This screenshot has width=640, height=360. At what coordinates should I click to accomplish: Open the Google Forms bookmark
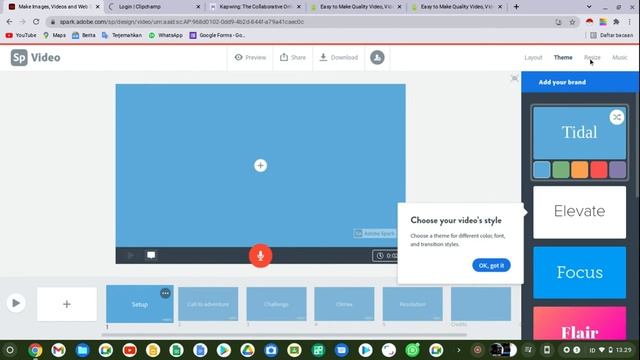click(217, 36)
